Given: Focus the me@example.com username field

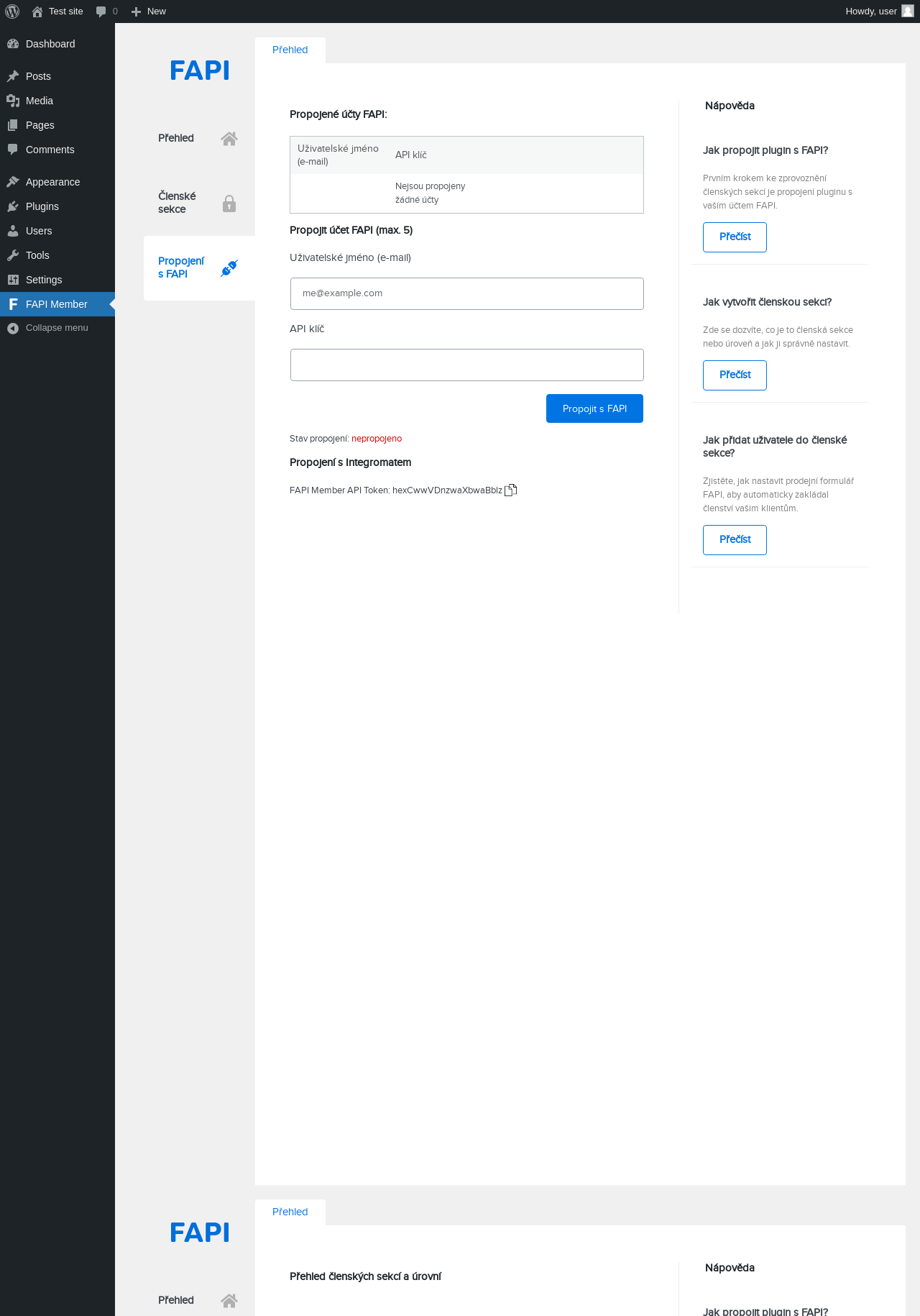Looking at the screenshot, I should 467,293.
